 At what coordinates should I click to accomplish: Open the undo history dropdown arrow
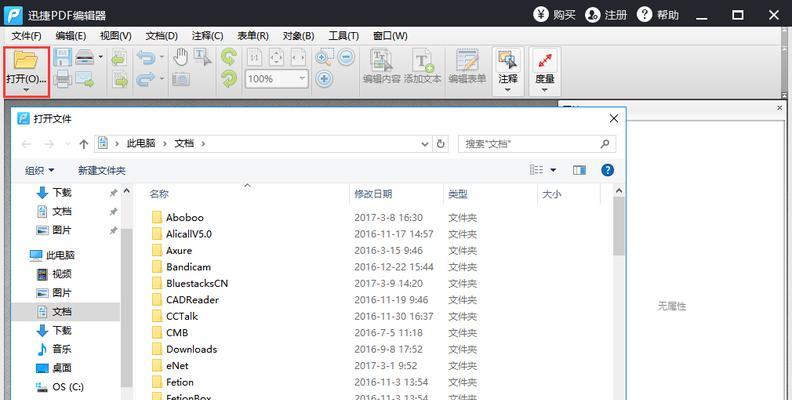[162, 57]
